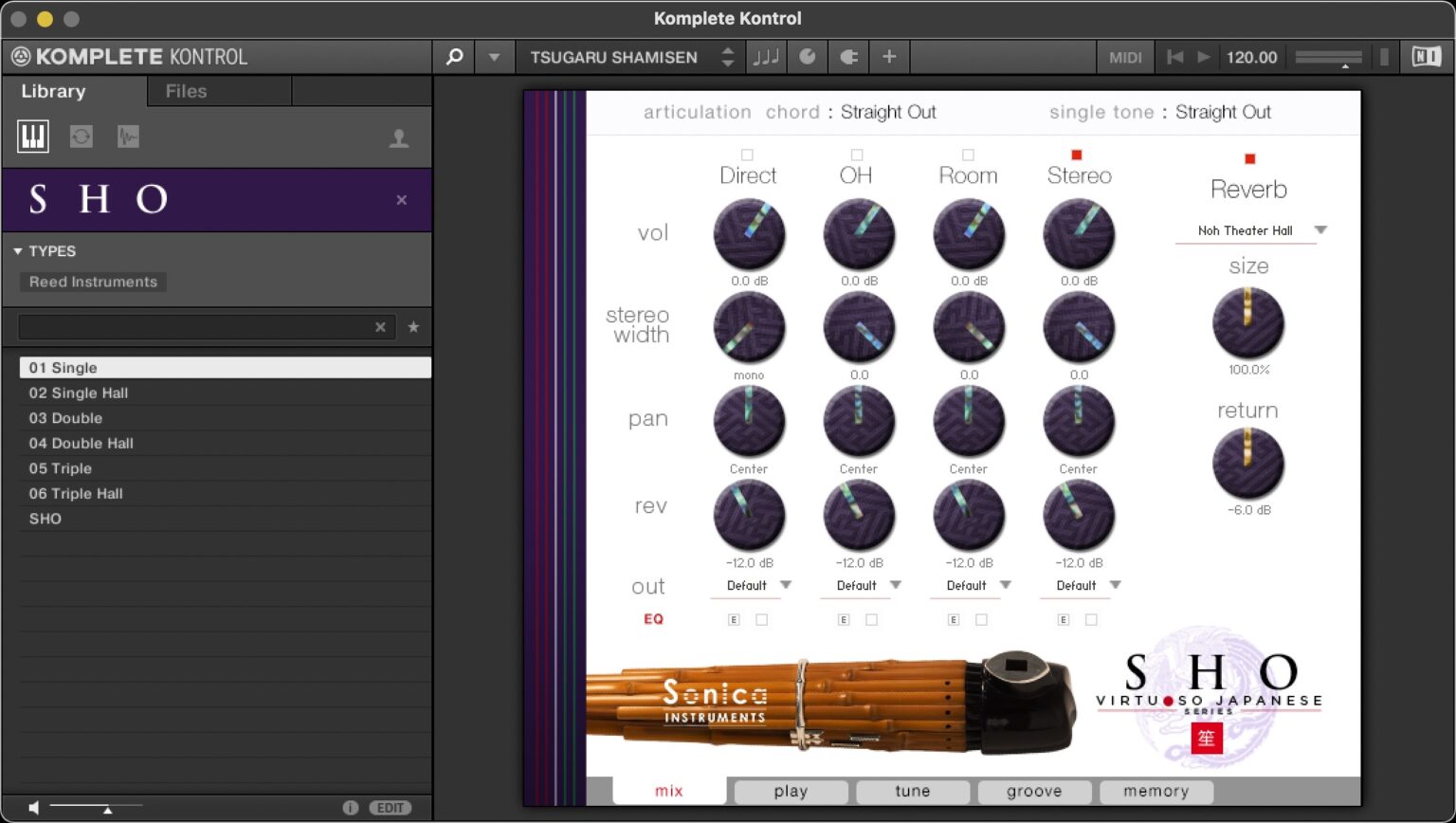1456x823 pixels.
Task: Click the favorites star icon
Action: pos(413,327)
